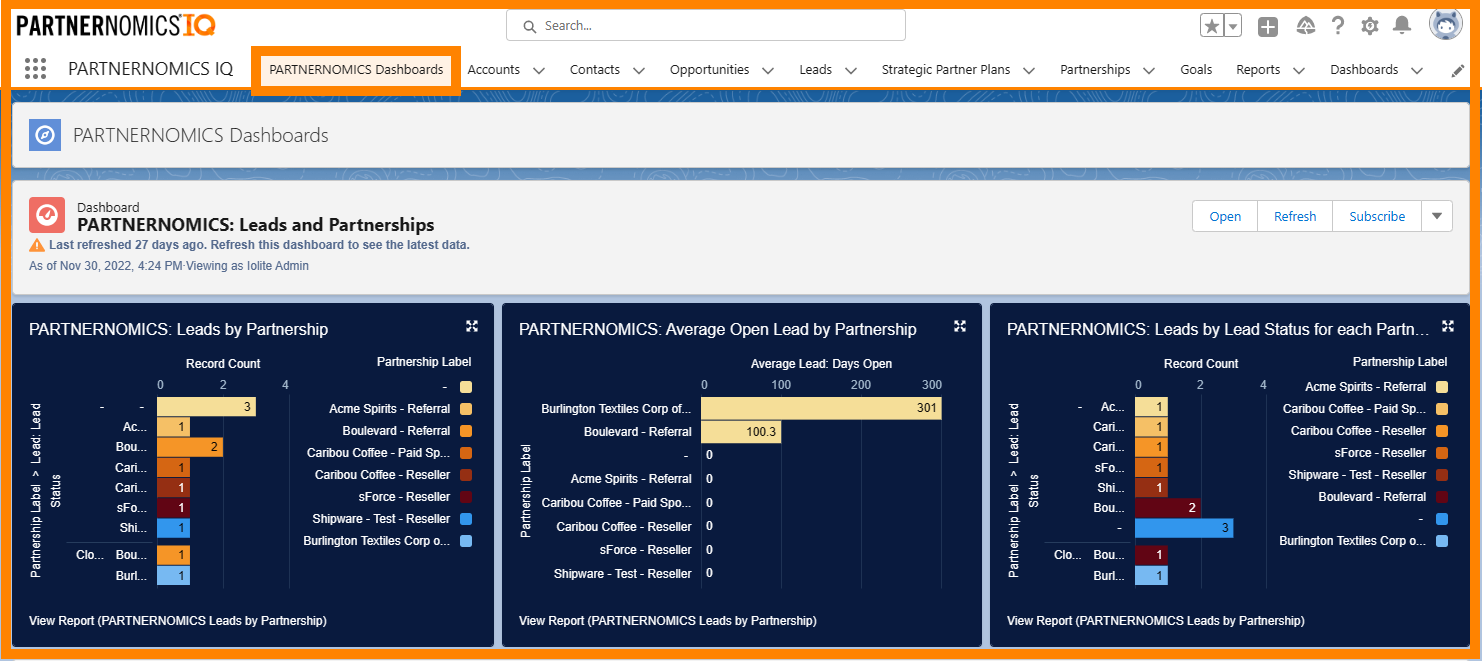Open the Opportunities tab

(x=709, y=70)
